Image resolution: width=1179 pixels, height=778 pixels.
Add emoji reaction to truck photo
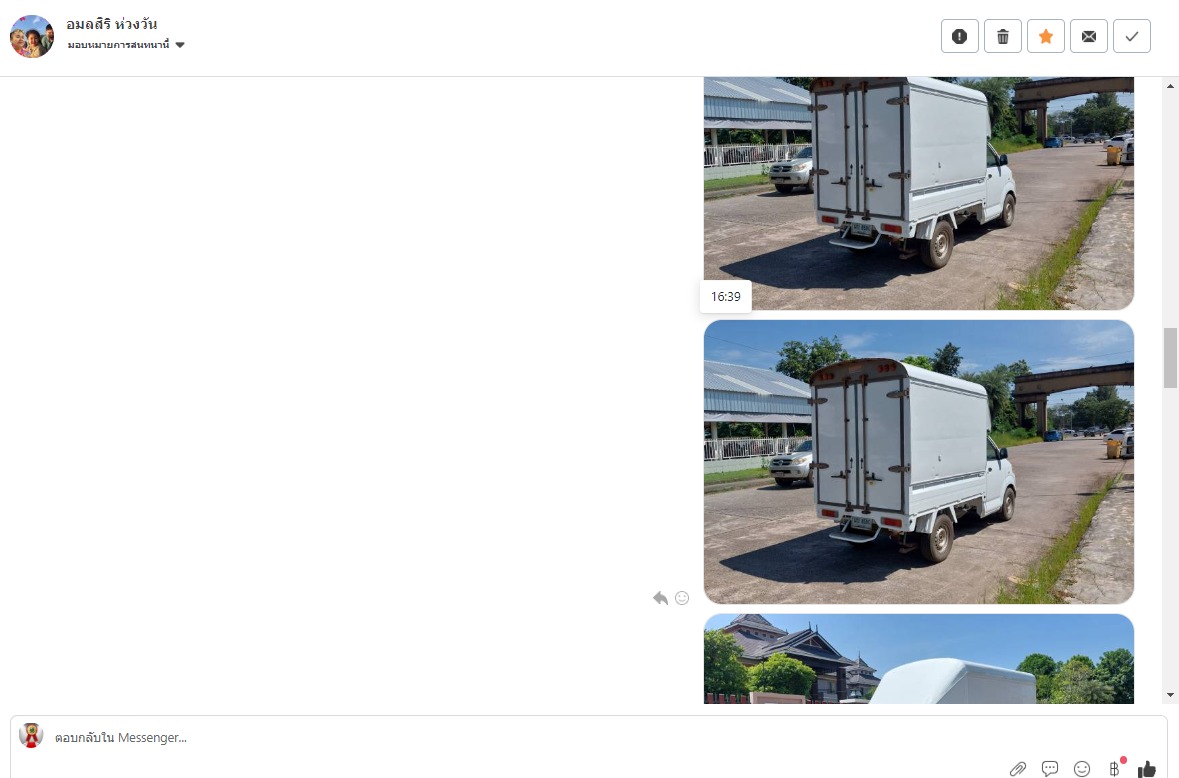coord(682,598)
